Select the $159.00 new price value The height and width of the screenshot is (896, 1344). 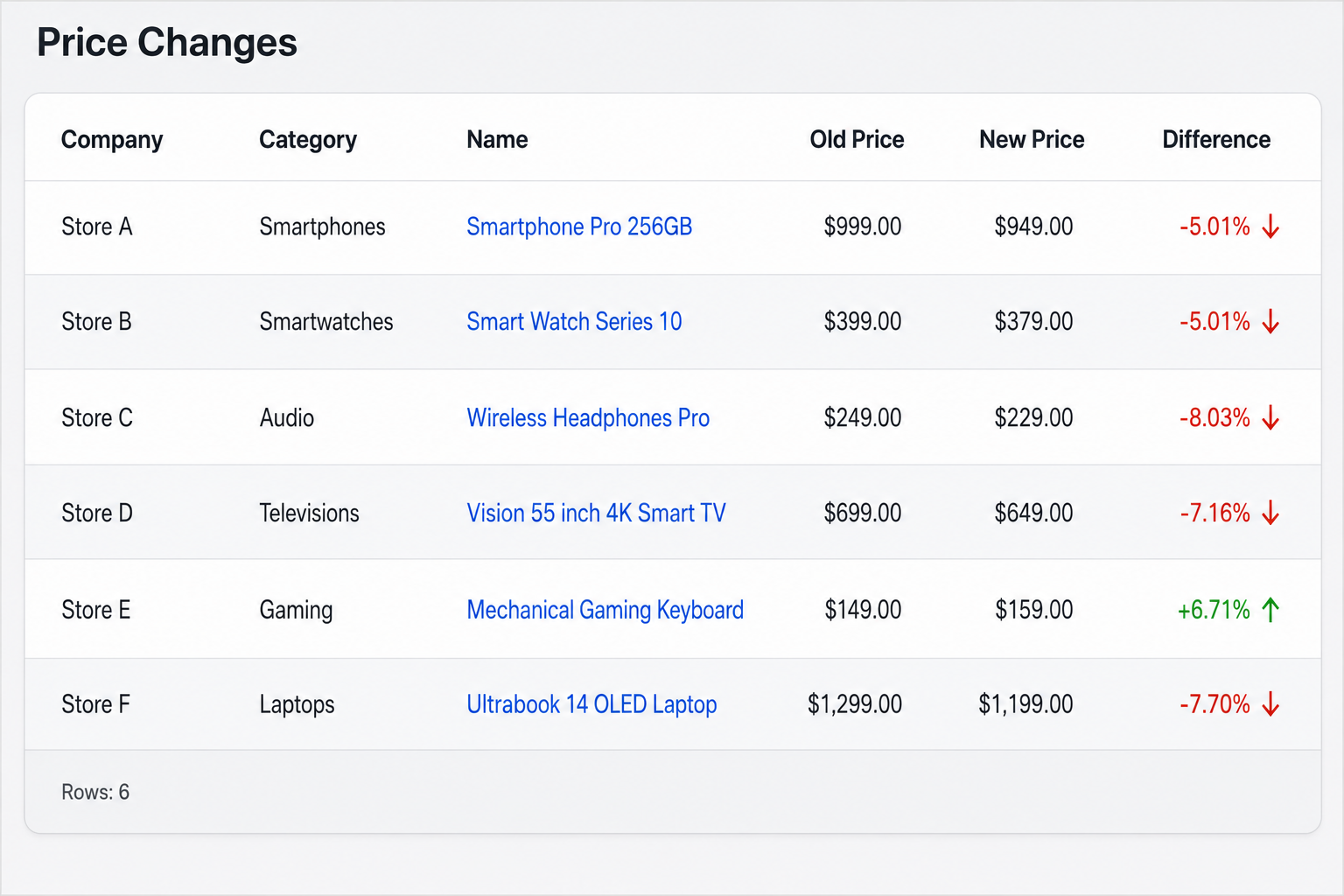1033,609
